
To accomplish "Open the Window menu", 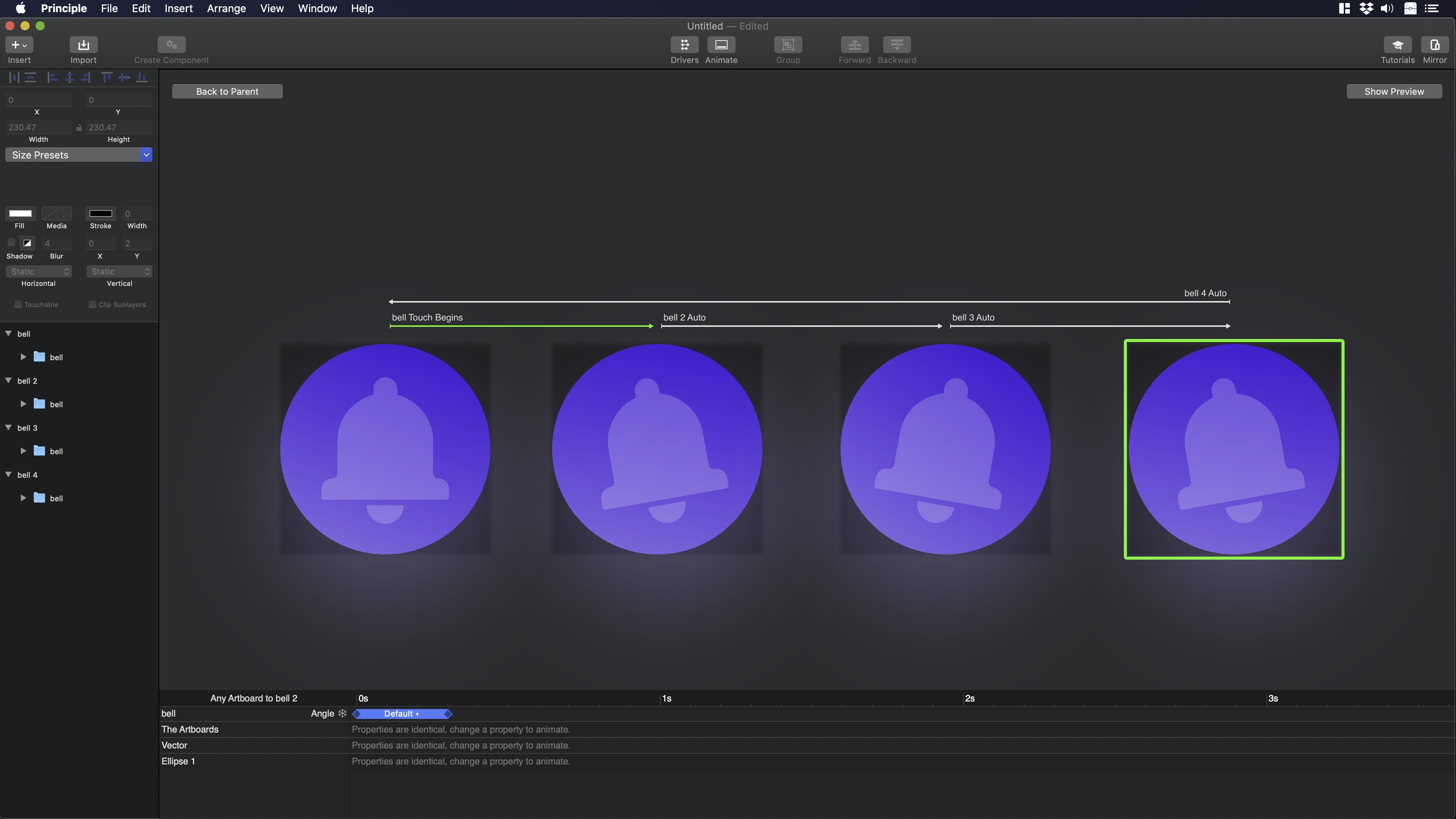I will coord(317,8).
